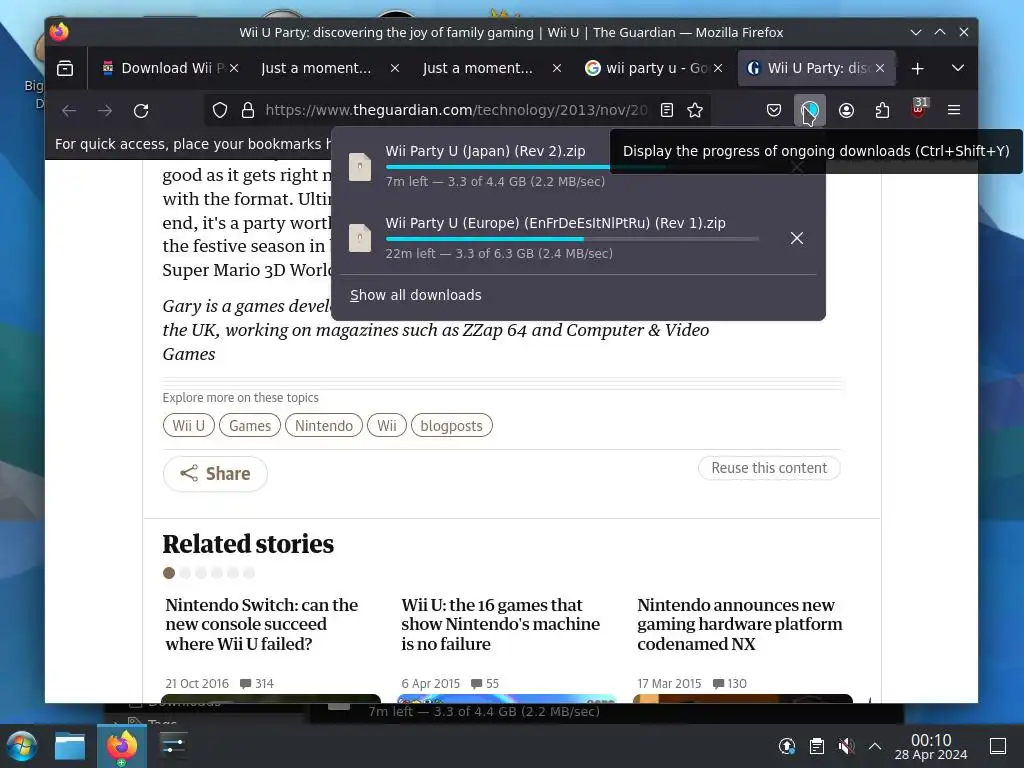Unmute audio volume tray icon
Image resolution: width=1024 pixels, height=768 pixels.
tap(846, 746)
